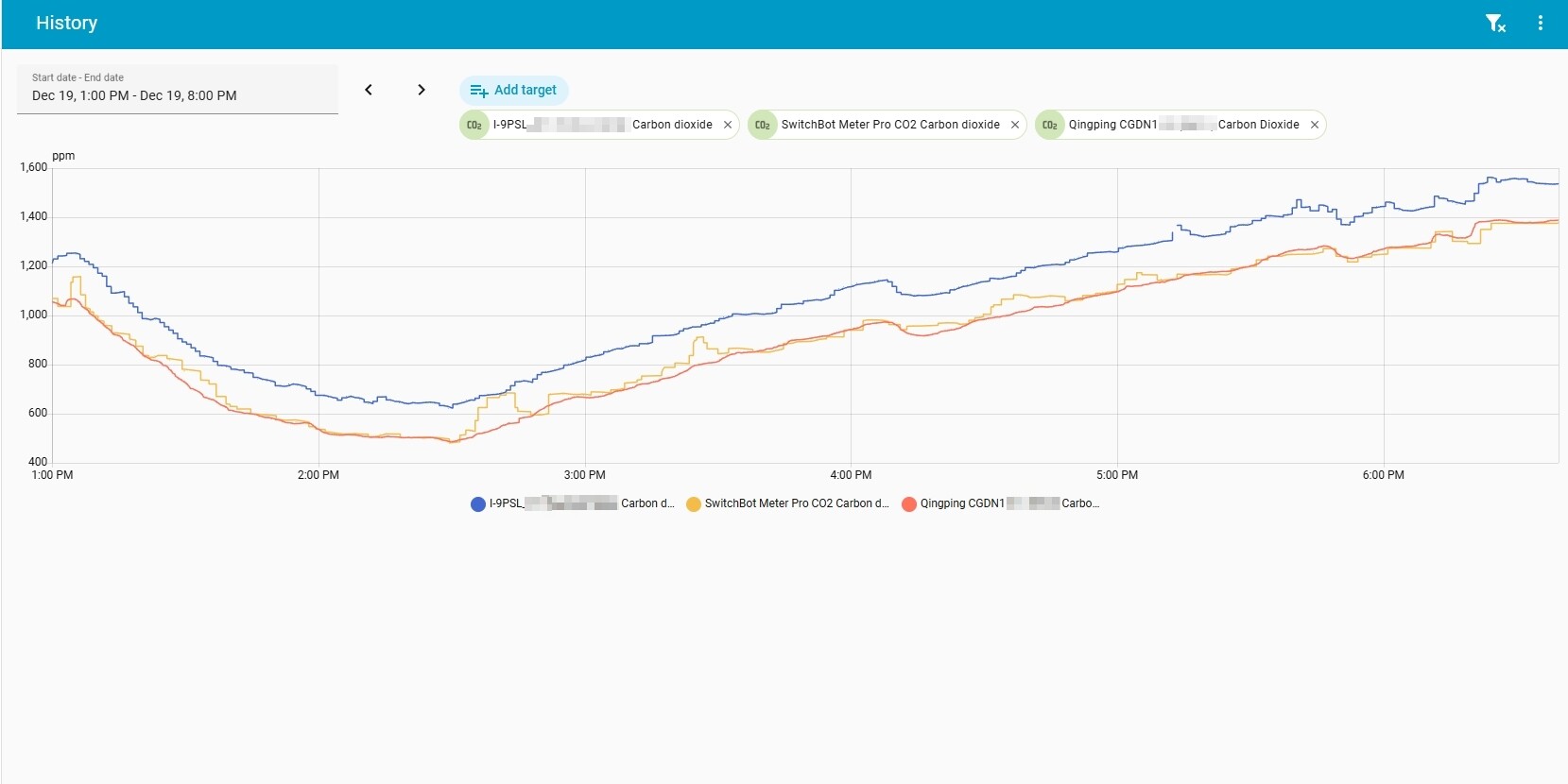Go to next time range arrow
1568x784 pixels.
(422, 90)
